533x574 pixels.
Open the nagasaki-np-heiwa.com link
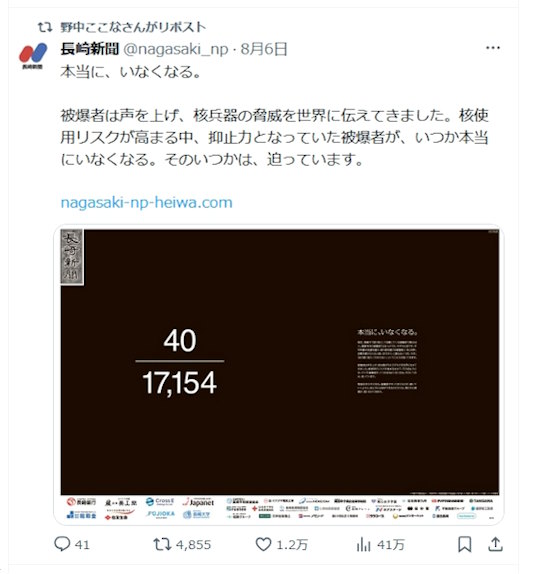146,202
